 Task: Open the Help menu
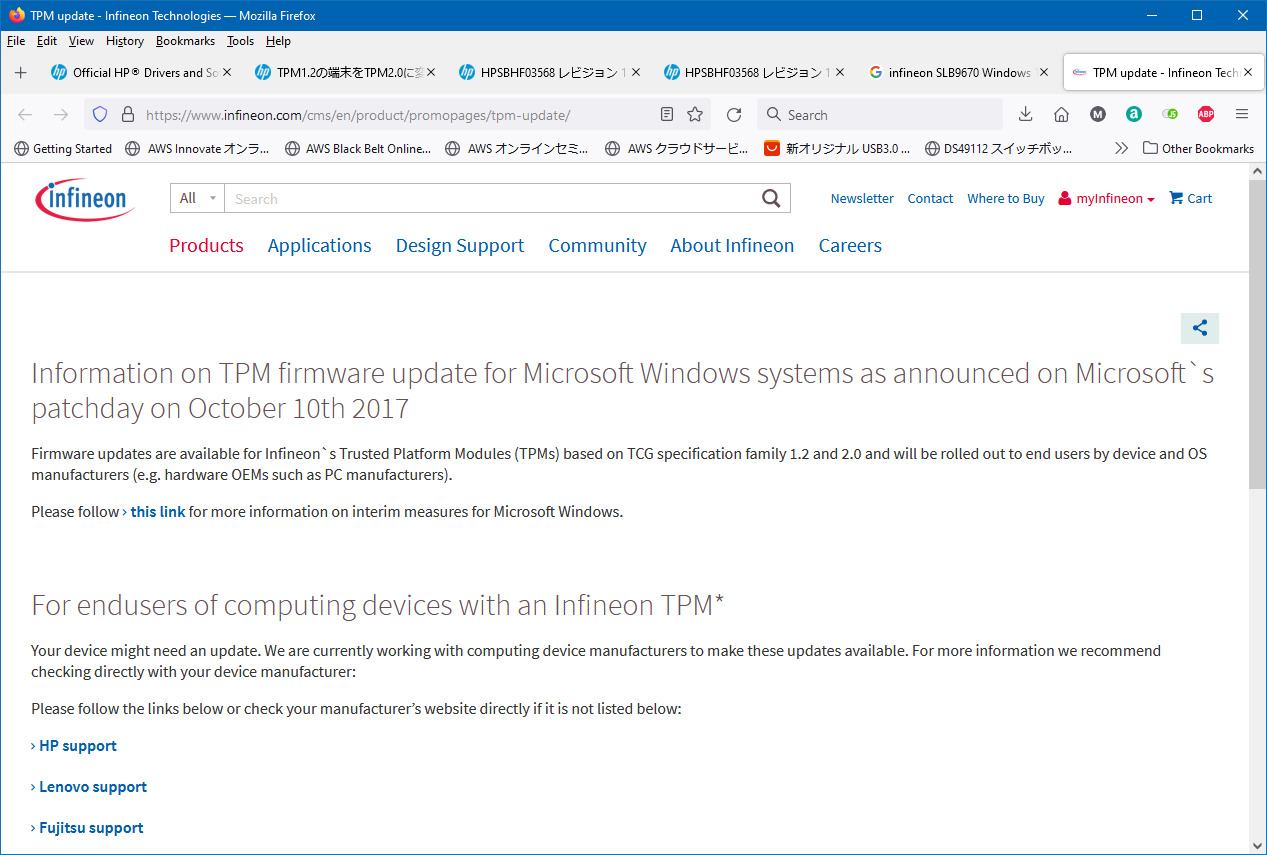click(x=278, y=41)
